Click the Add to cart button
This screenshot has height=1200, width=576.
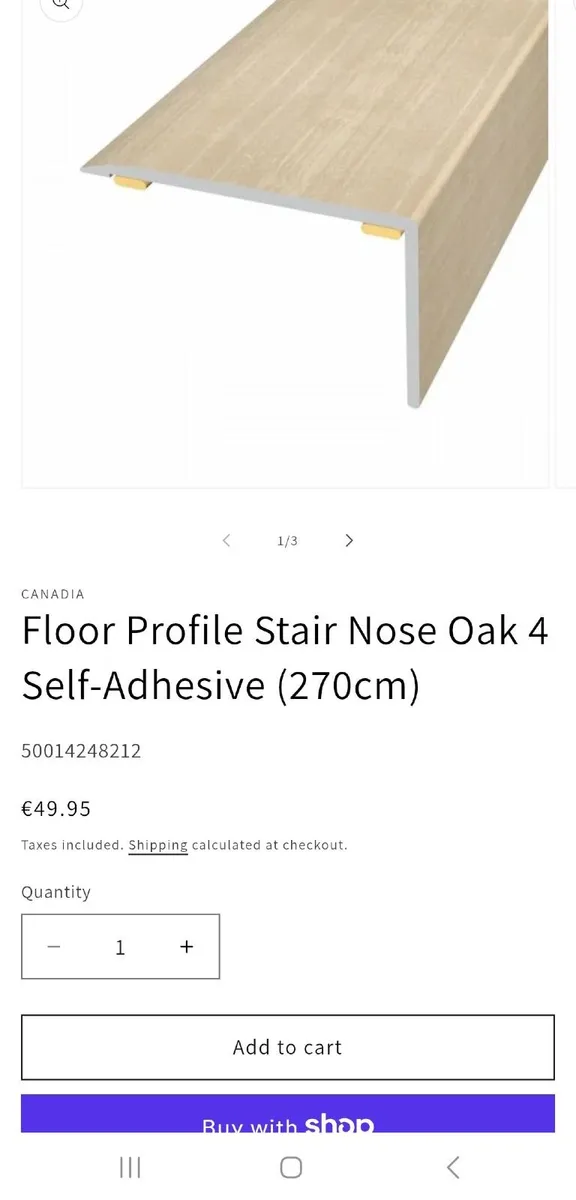pos(288,1047)
